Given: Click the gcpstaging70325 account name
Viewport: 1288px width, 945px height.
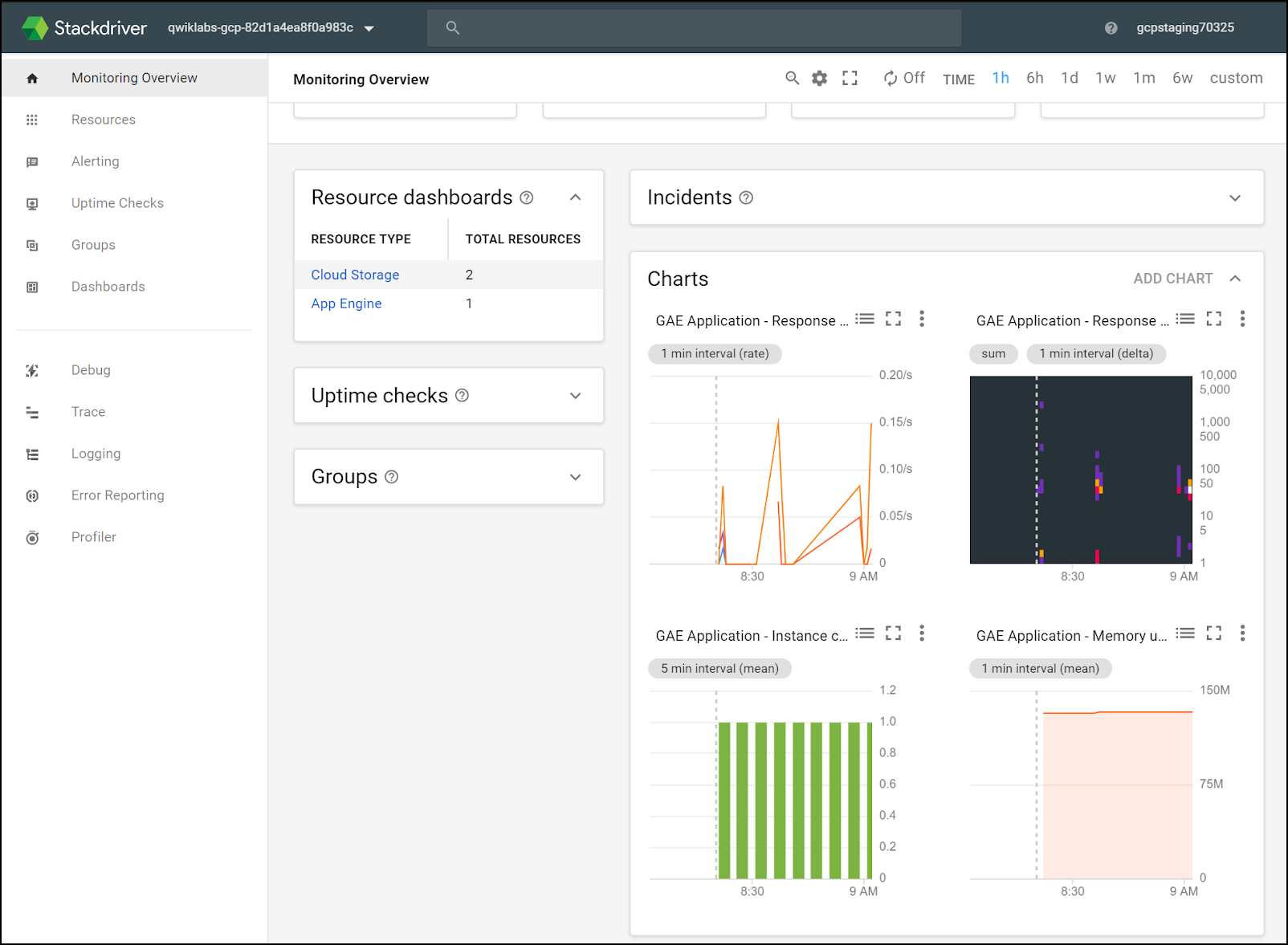Looking at the screenshot, I should [x=1185, y=27].
